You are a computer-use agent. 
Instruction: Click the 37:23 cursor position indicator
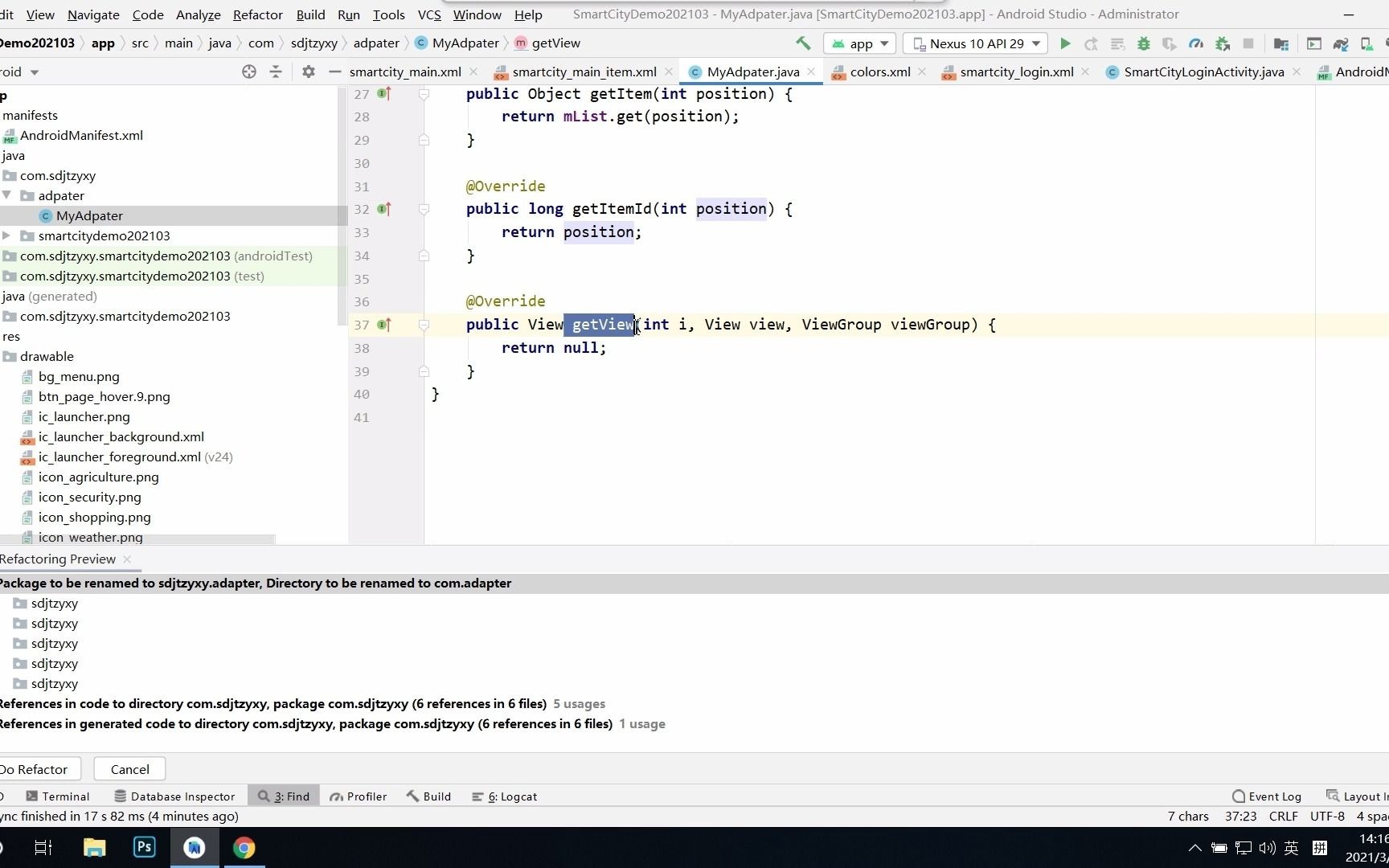1240,817
